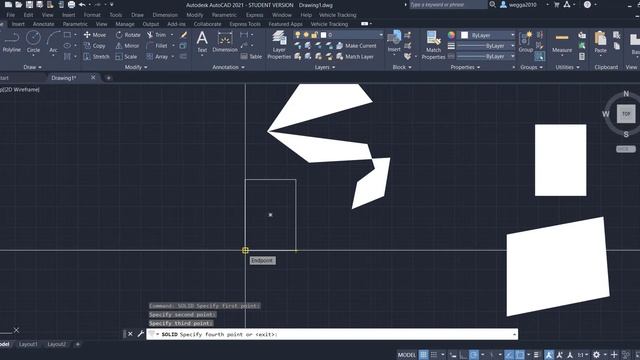Toggle lineweight display in status bar
This screenshot has width=640, height=360.
pos(536,355)
